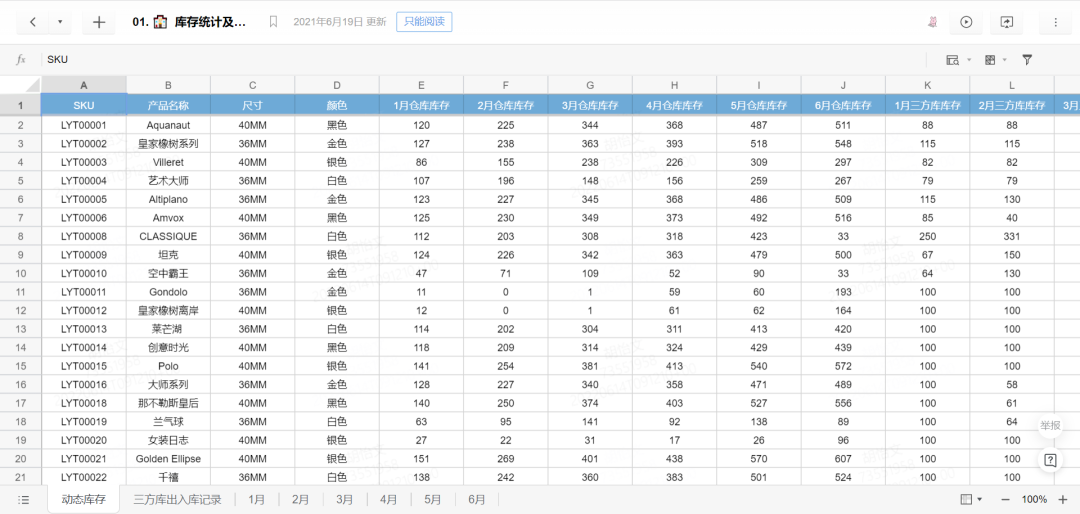Click the zoom out minus button
Viewport: 1080px width, 514px height.
pos(1005,500)
